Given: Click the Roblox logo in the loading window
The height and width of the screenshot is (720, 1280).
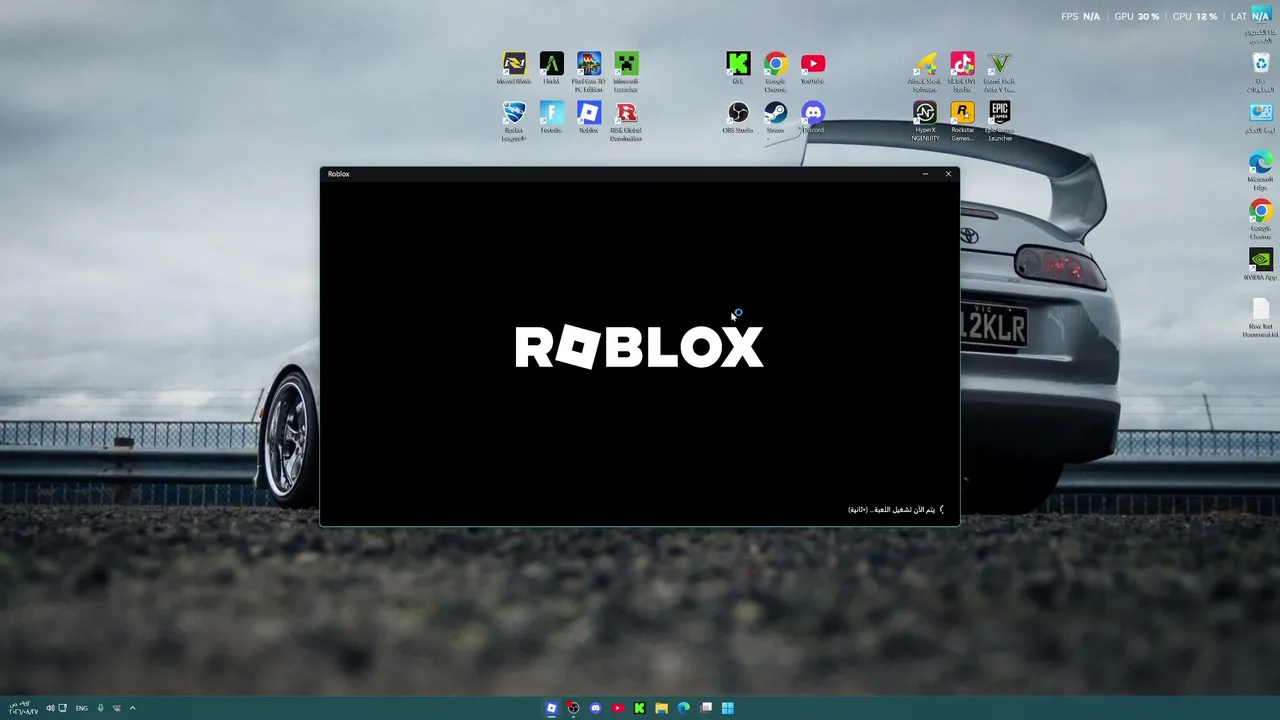Looking at the screenshot, I should [x=639, y=347].
